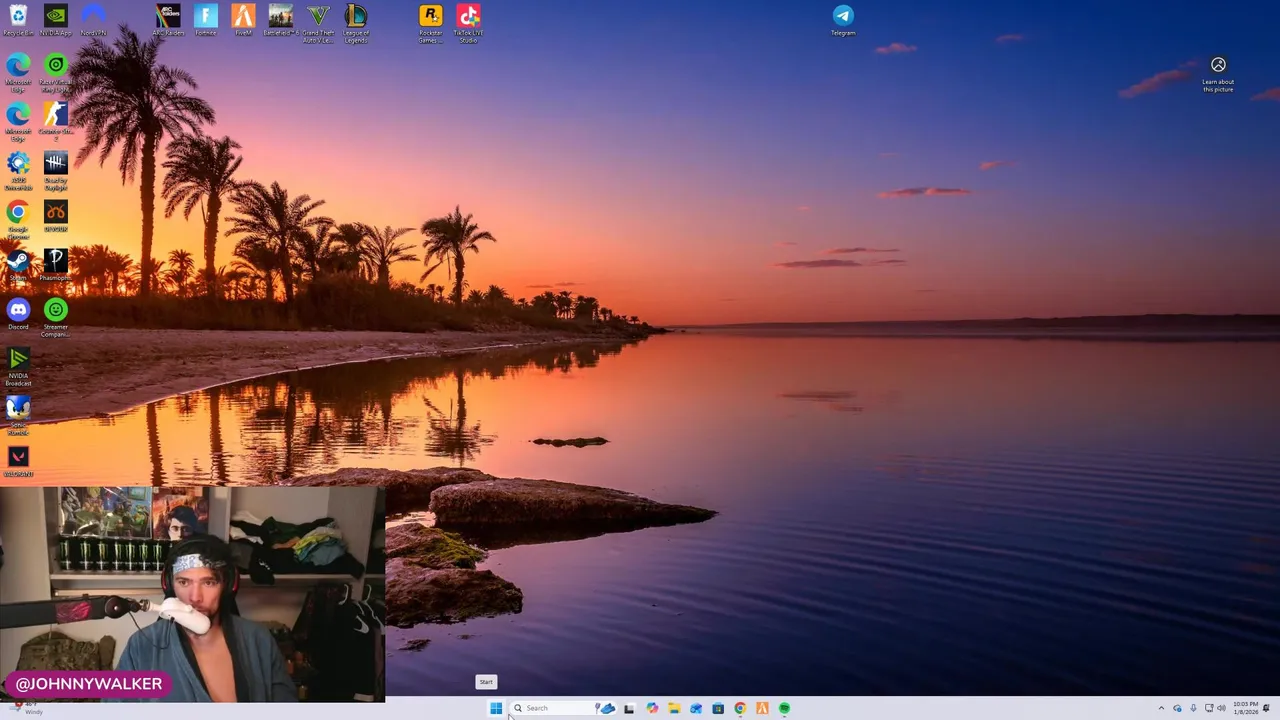Click the Learn about this picture icon
Image resolution: width=1280 pixels, height=720 pixels.
[x=1218, y=75]
